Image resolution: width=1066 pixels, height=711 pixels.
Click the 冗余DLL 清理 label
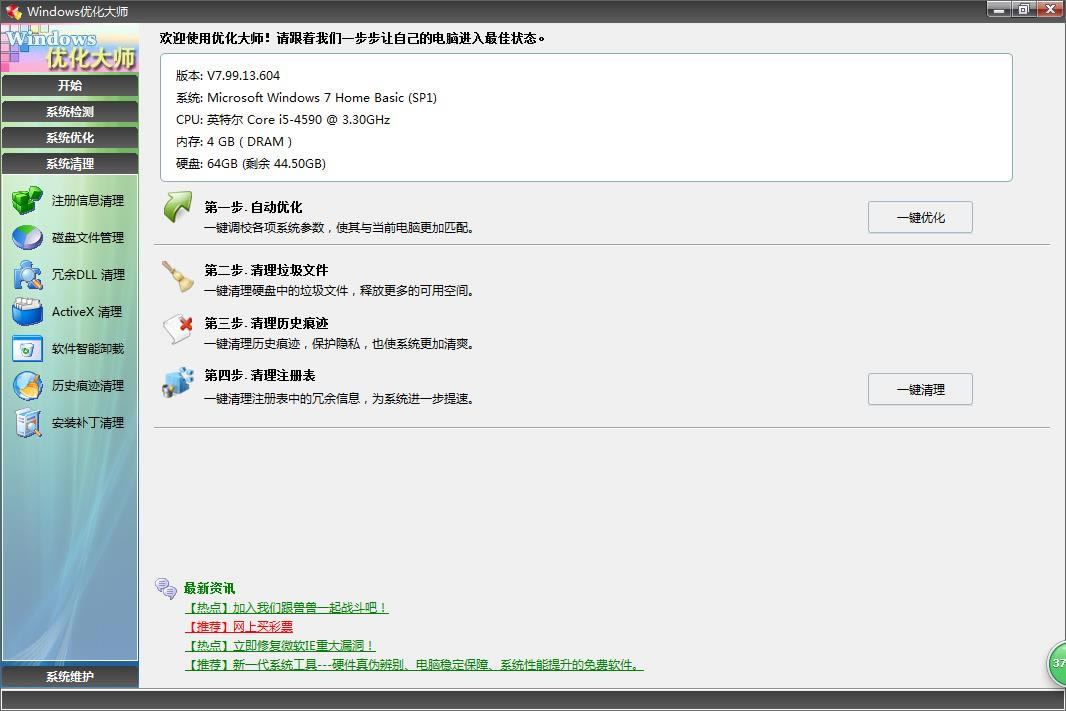tap(88, 275)
